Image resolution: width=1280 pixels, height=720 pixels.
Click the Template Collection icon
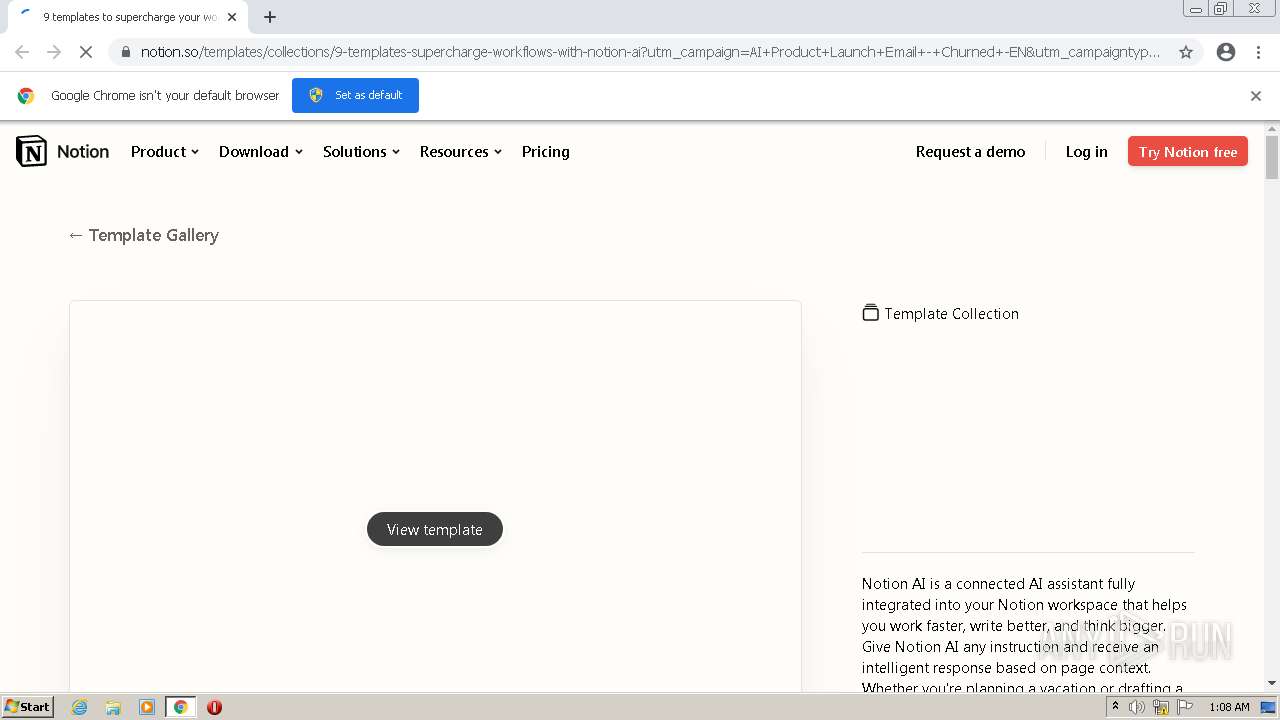tap(870, 313)
